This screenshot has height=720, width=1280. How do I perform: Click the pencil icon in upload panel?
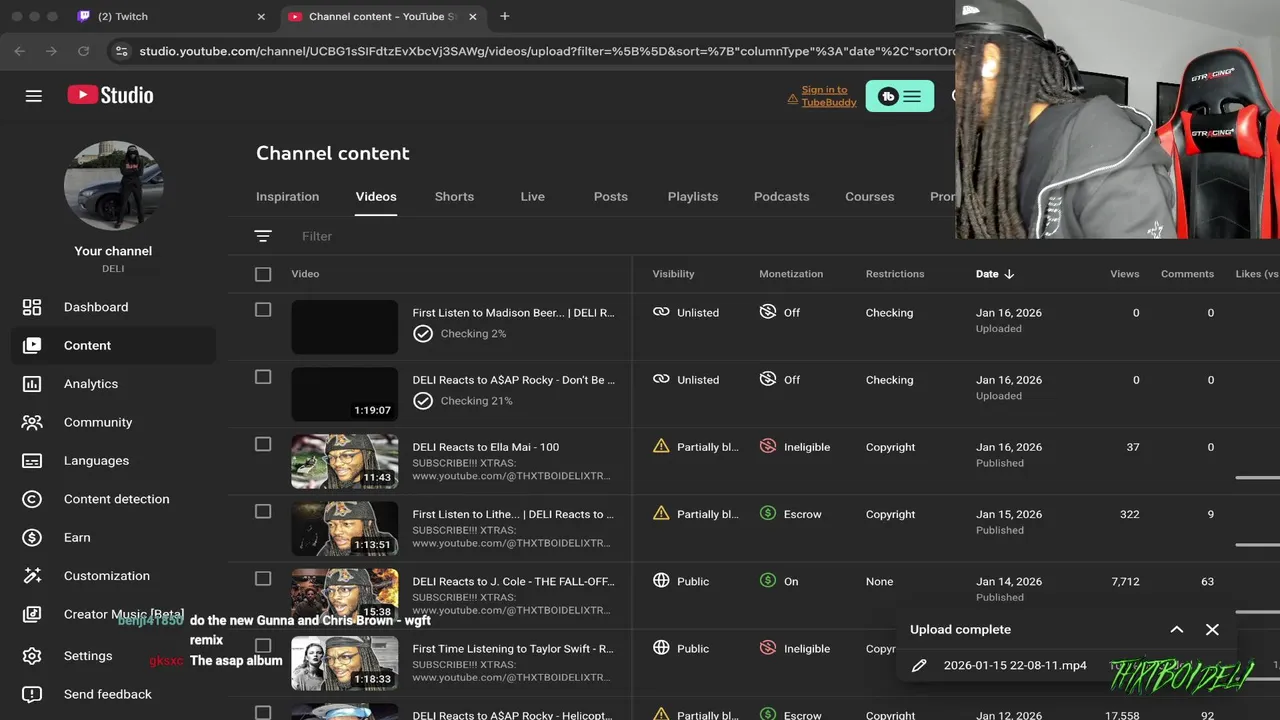(919, 665)
